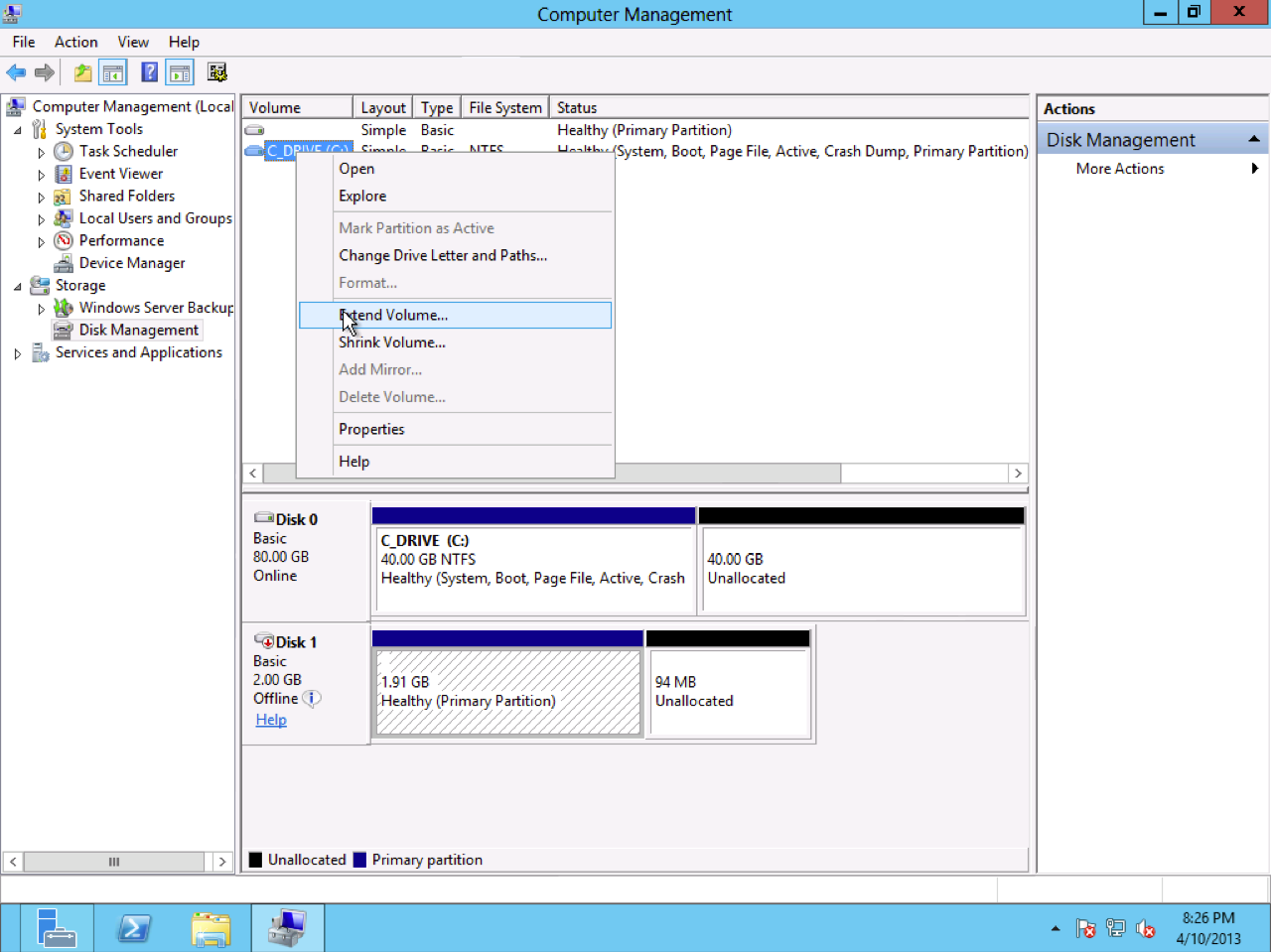Viewport: 1271px width, 952px height.
Task: Click the Back arrow toolbar icon
Action: [x=16, y=72]
